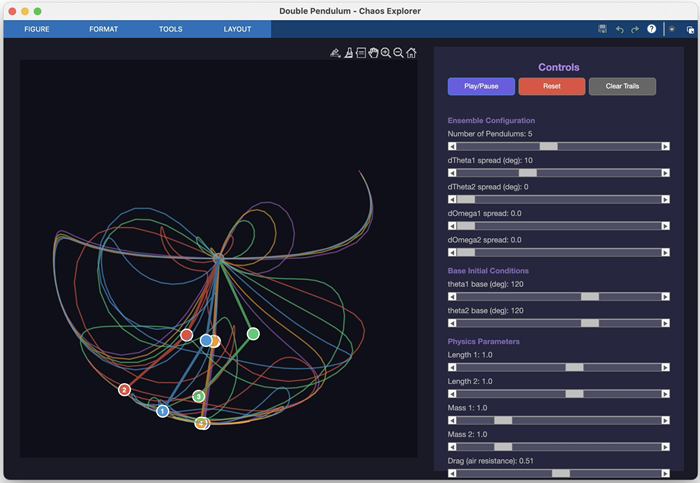The image size is (700, 483).
Task: Open help with the question mark icon
Action: 652,29
